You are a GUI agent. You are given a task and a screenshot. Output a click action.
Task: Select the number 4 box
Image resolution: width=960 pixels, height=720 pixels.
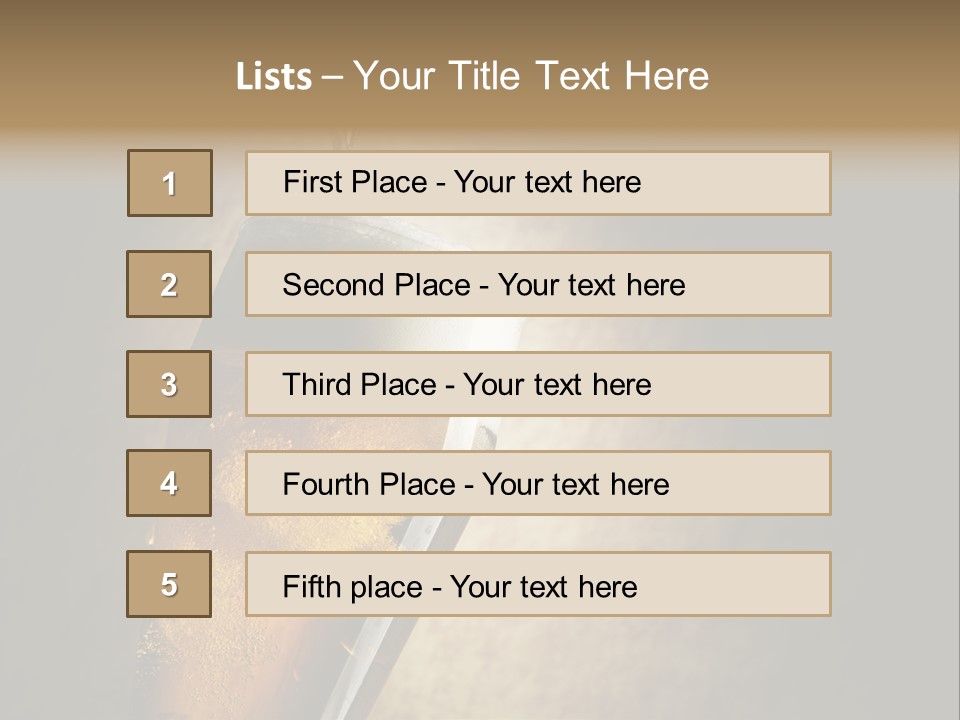coord(169,483)
